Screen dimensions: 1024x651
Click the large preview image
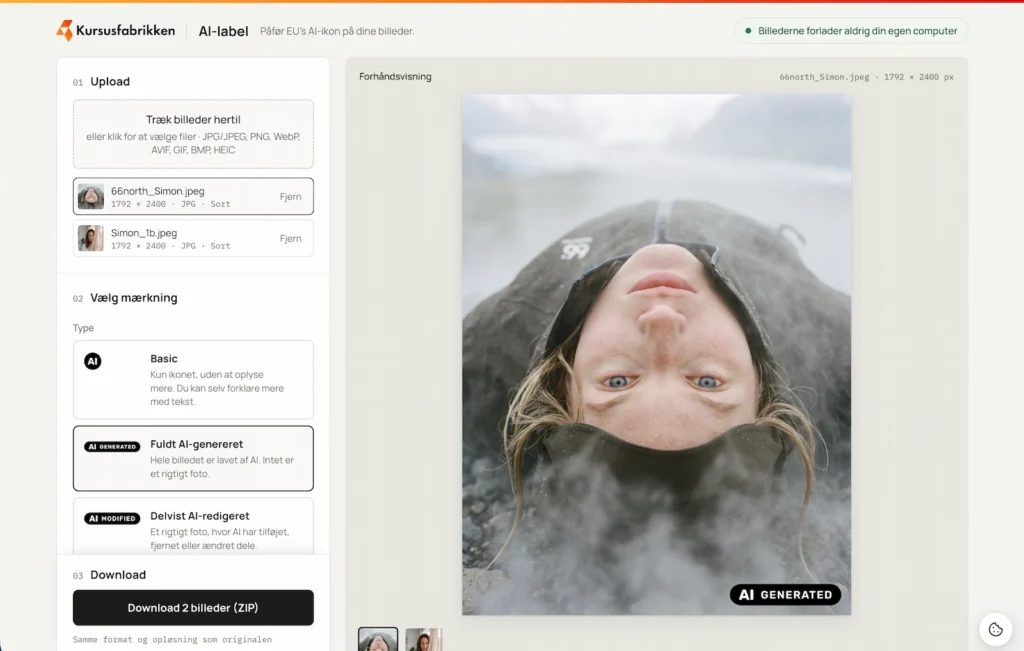[656, 355]
